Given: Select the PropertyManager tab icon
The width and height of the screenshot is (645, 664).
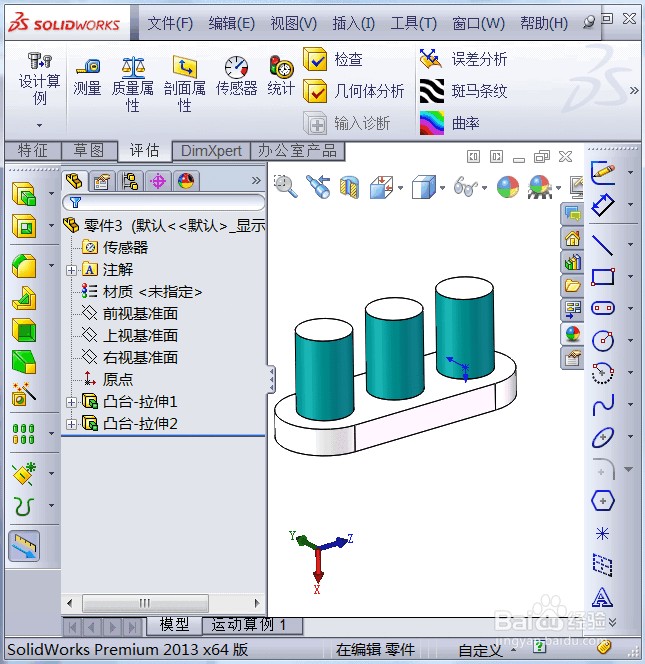Looking at the screenshot, I should pos(102,181).
